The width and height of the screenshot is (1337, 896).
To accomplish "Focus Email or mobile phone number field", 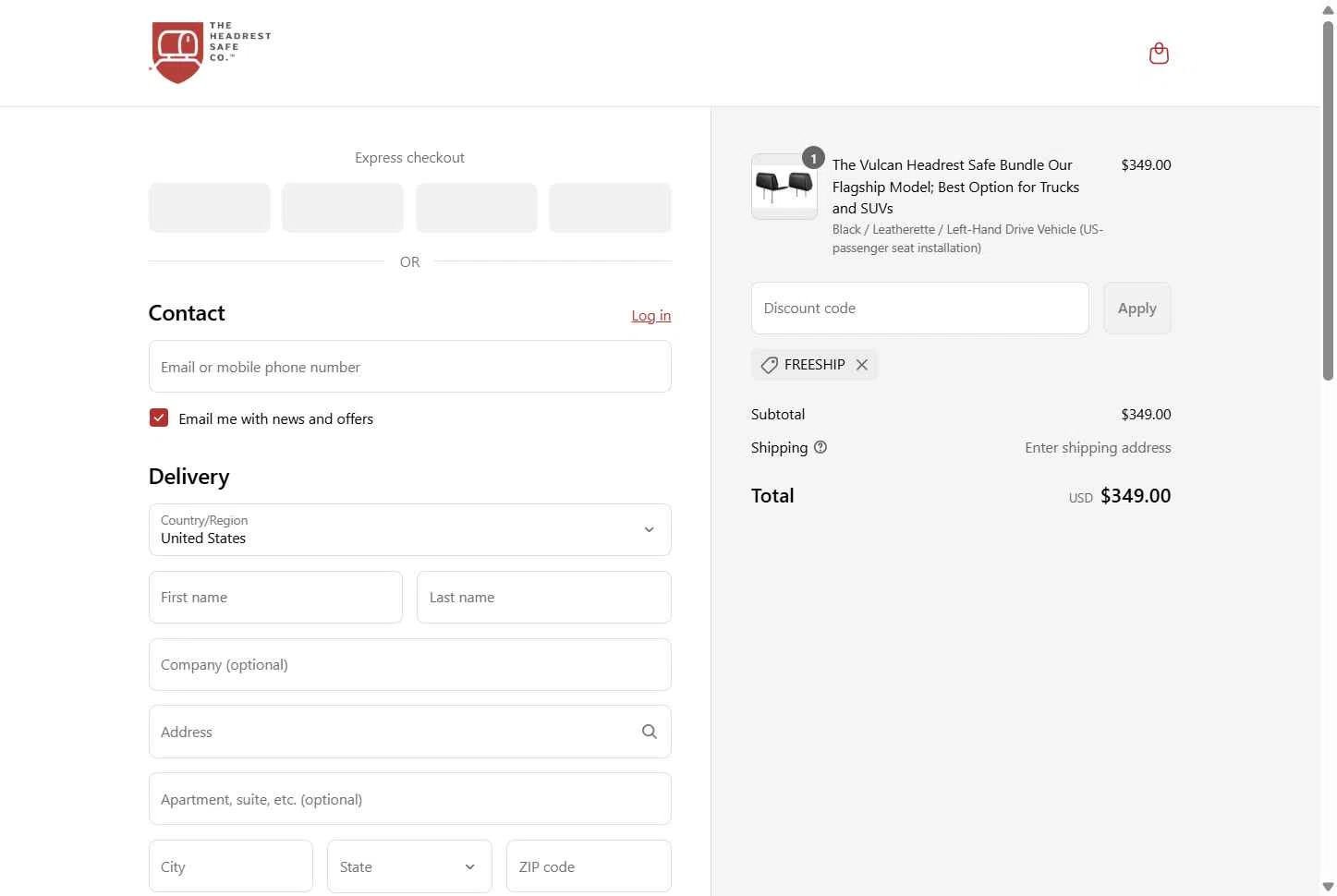I will click(x=410, y=367).
